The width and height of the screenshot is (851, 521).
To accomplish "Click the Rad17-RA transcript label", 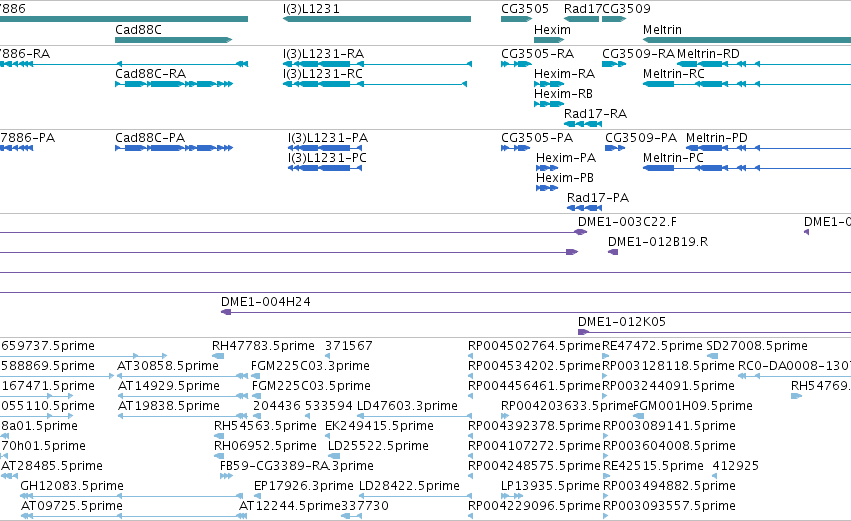I will click(x=595, y=114).
